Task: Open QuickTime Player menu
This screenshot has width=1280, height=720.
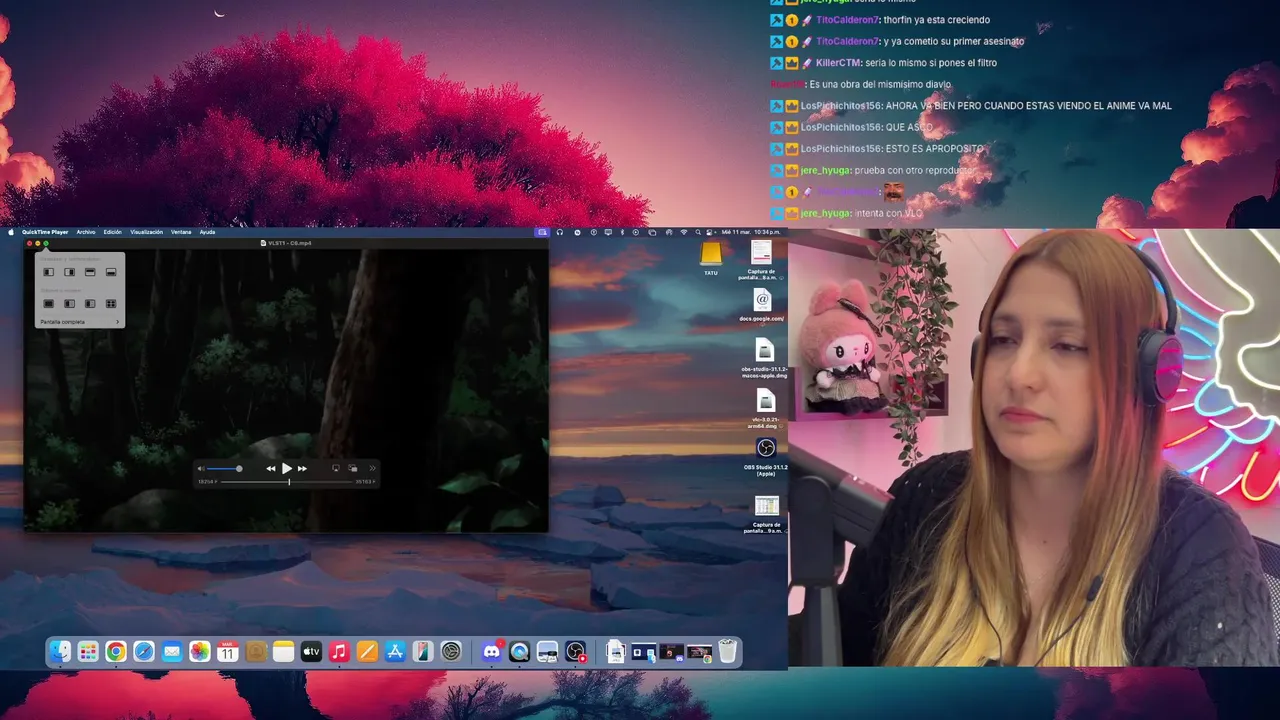Action: pyautogui.click(x=45, y=232)
